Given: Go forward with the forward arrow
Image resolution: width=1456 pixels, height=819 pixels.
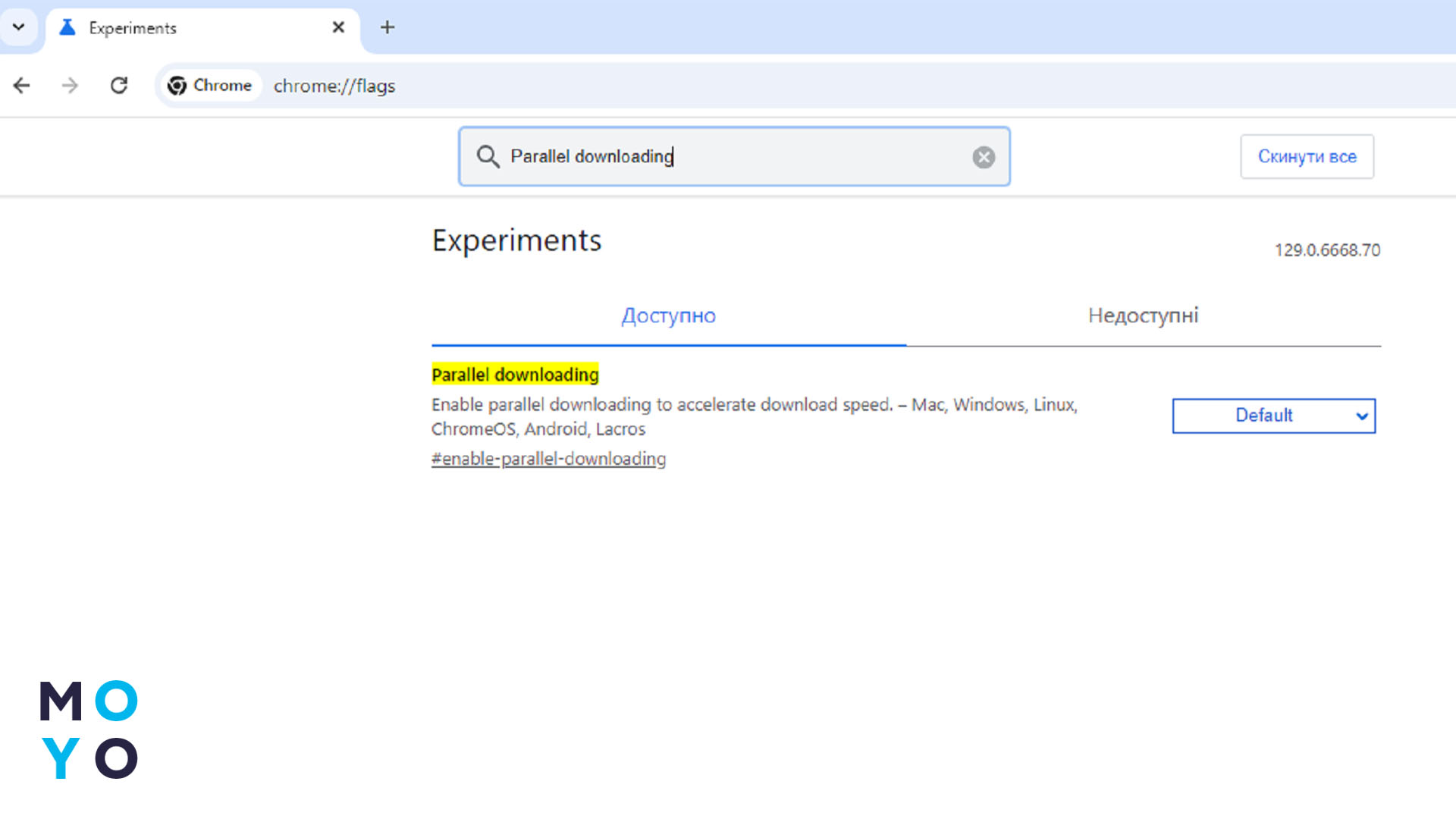Looking at the screenshot, I should (x=70, y=86).
